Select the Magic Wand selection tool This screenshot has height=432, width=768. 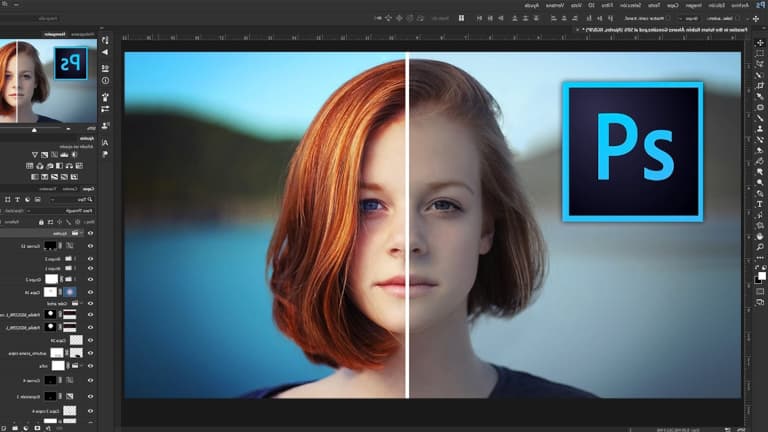pyautogui.click(x=760, y=75)
